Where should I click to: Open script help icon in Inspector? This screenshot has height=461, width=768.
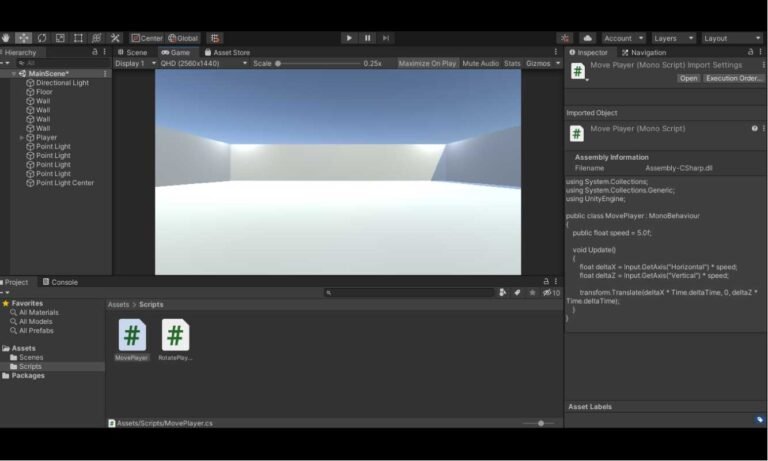[x=754, y=128]
